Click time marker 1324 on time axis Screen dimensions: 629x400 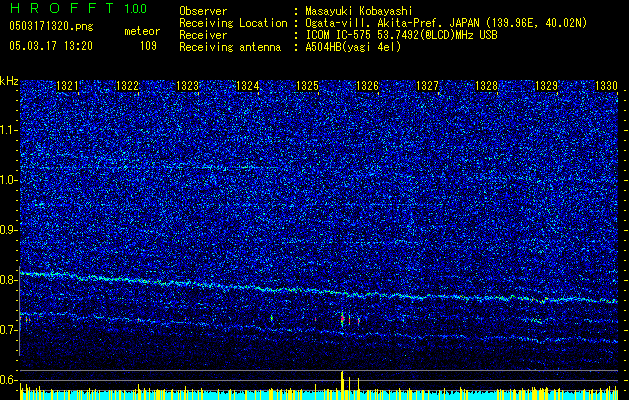click(248, 85)
